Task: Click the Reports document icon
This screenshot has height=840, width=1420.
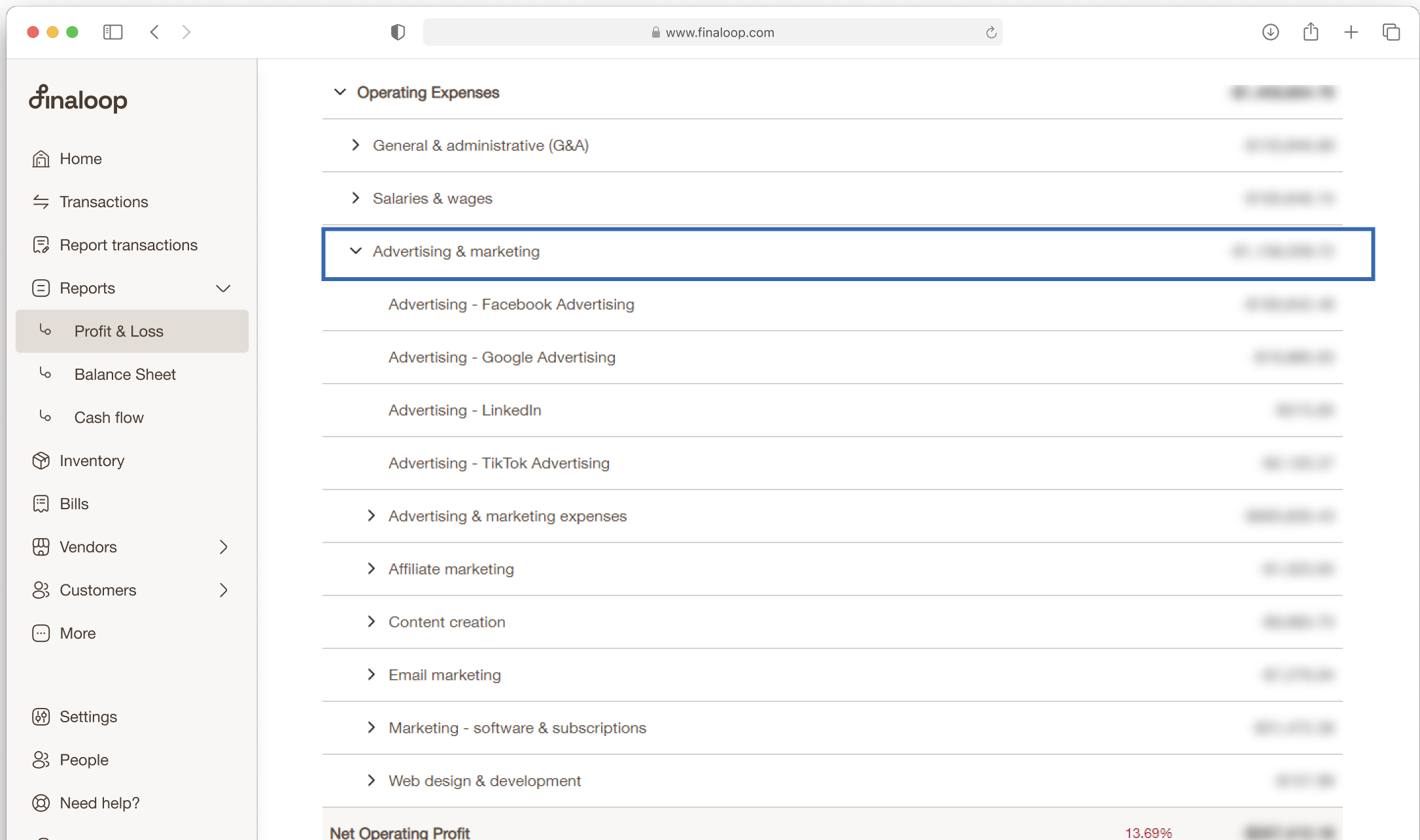Action: (x=41, y=288)
